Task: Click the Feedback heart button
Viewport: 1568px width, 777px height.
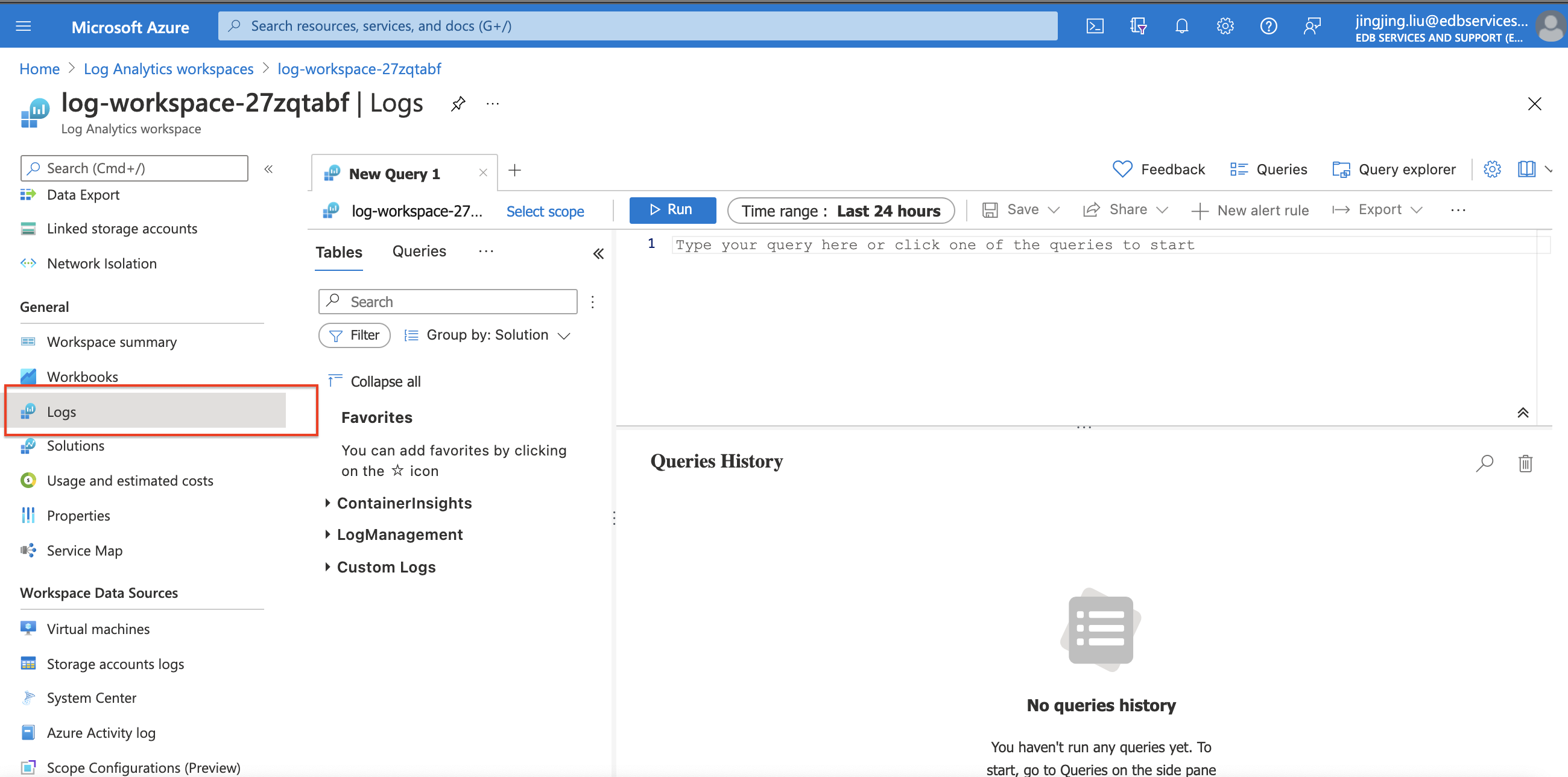Action: [x=1158, y=170]
